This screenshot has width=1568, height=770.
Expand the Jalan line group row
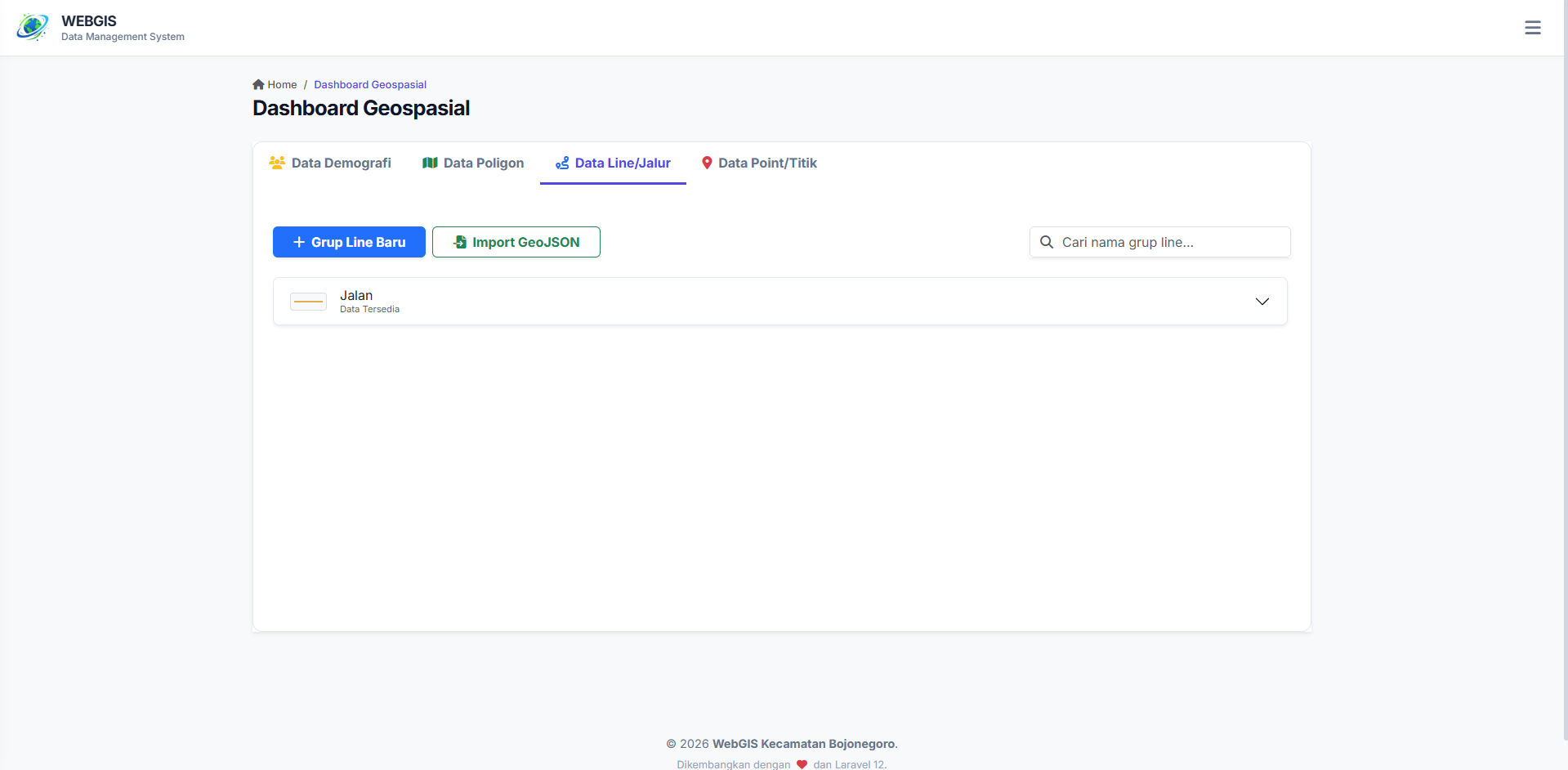735,302
